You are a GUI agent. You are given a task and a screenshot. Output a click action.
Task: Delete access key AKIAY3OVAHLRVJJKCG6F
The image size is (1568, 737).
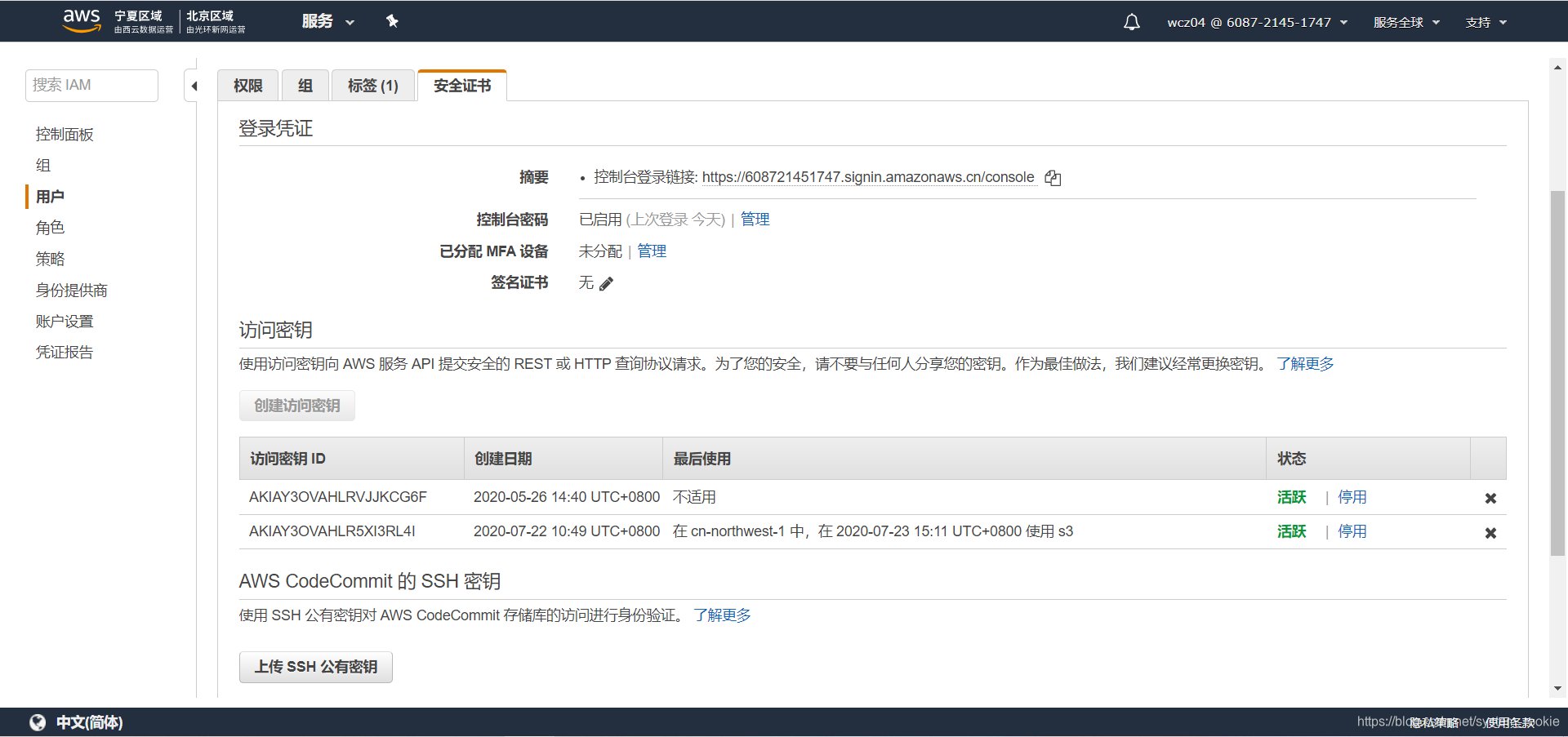(1490, 498)
